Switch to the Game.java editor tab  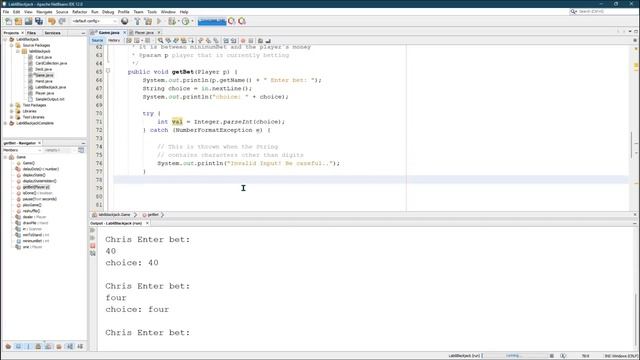pos(109,33)
